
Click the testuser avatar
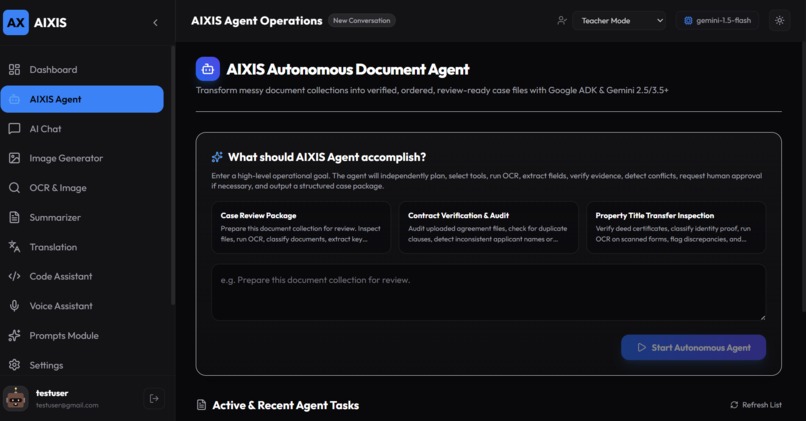(15, 398)
